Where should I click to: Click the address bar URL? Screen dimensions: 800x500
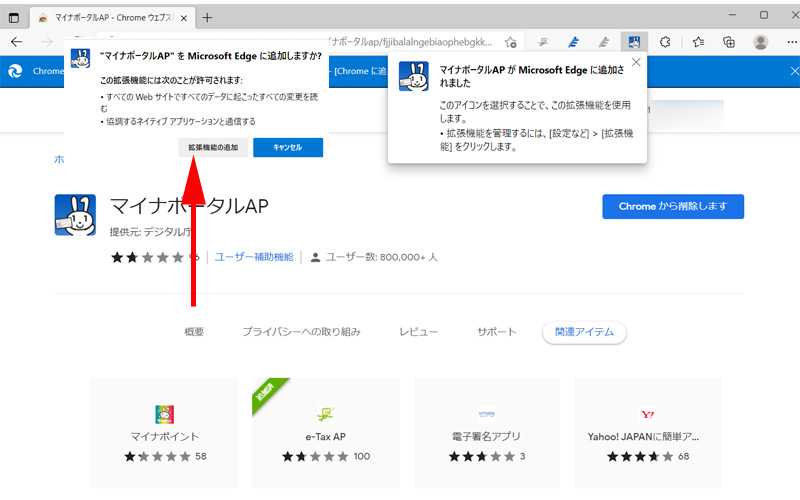[411, 42]
